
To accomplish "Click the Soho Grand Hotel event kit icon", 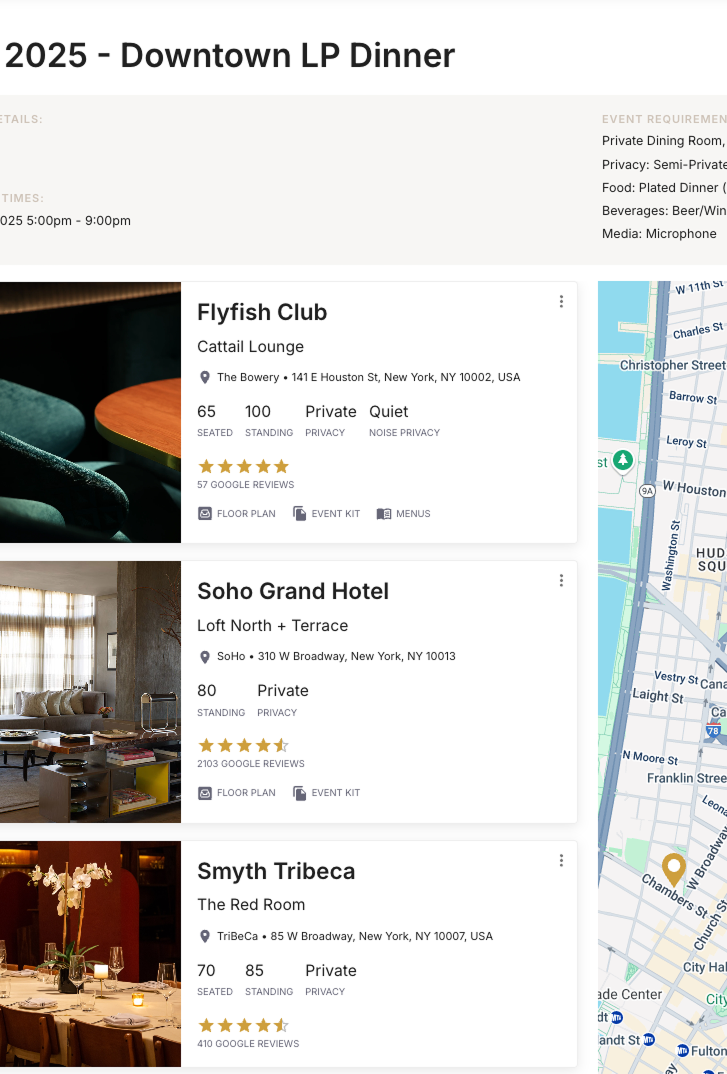I will 299,793.
